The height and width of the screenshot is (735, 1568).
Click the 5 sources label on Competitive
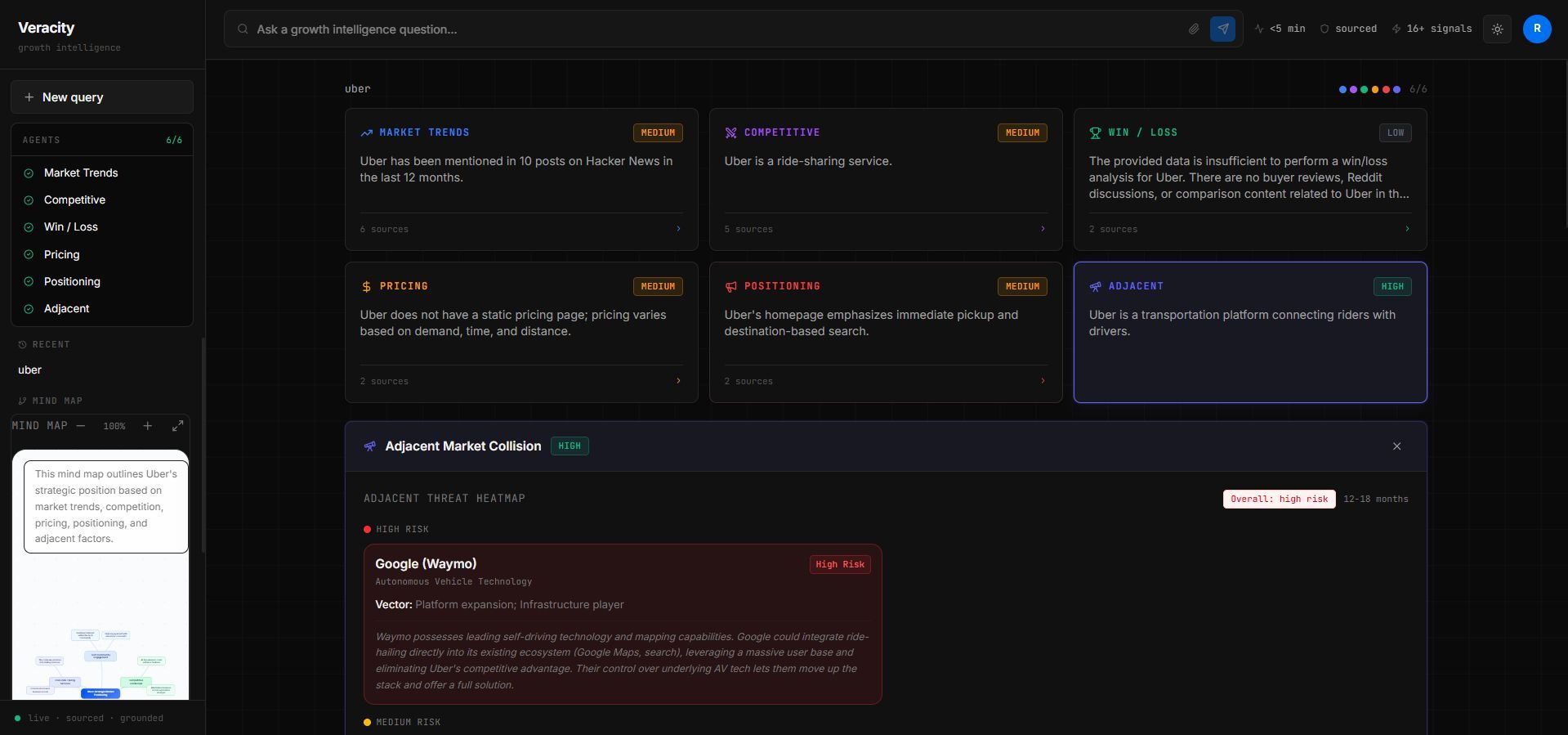(x=748, y=229)
